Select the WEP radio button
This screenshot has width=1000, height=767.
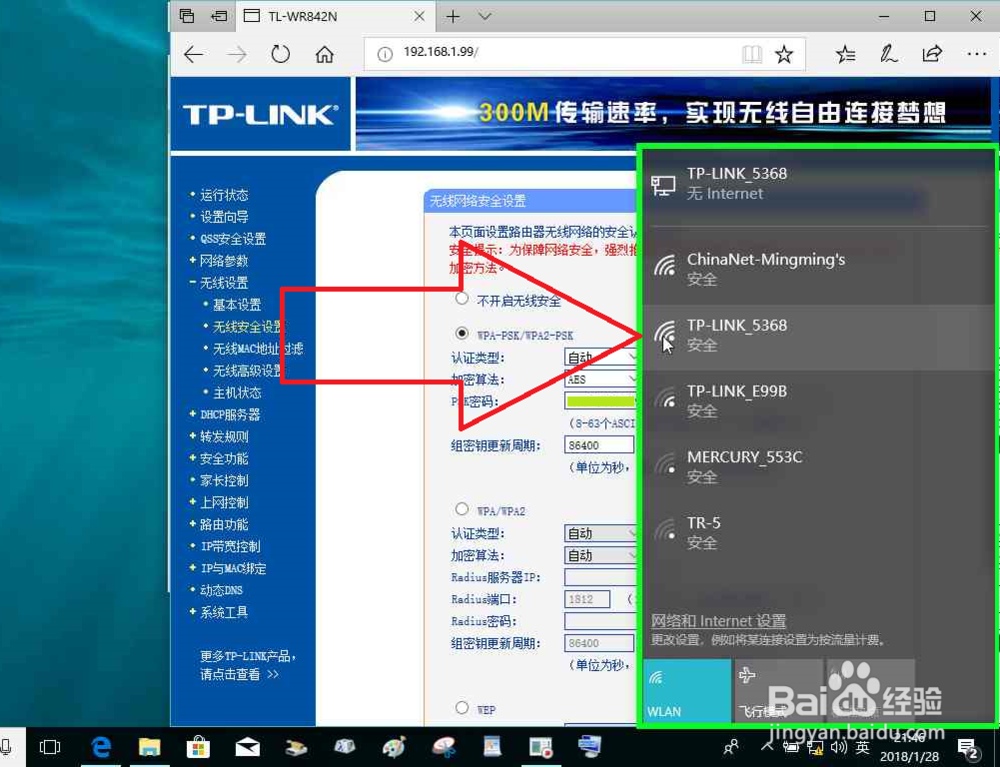[462, 707]
